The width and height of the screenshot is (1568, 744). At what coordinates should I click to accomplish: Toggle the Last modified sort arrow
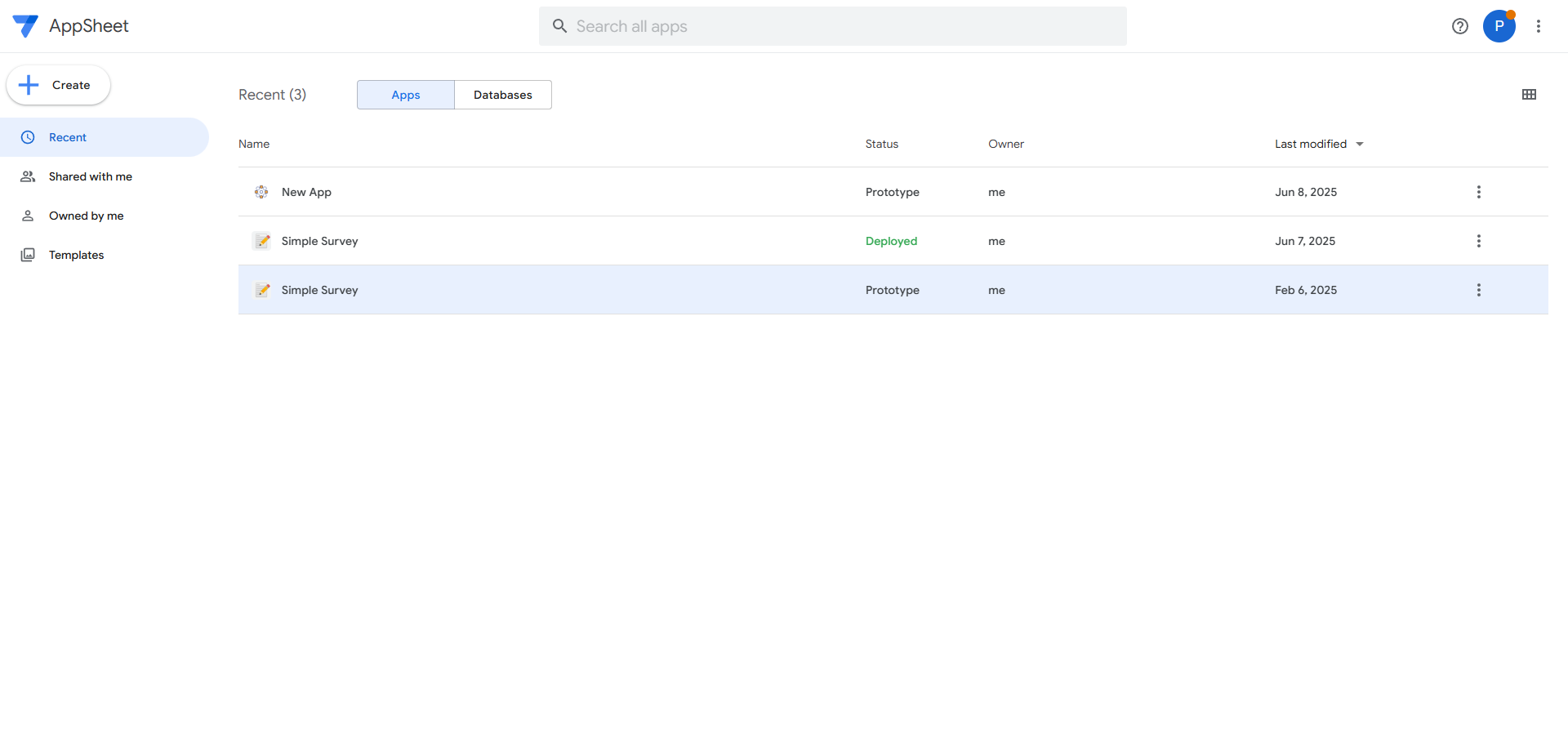1360,145
